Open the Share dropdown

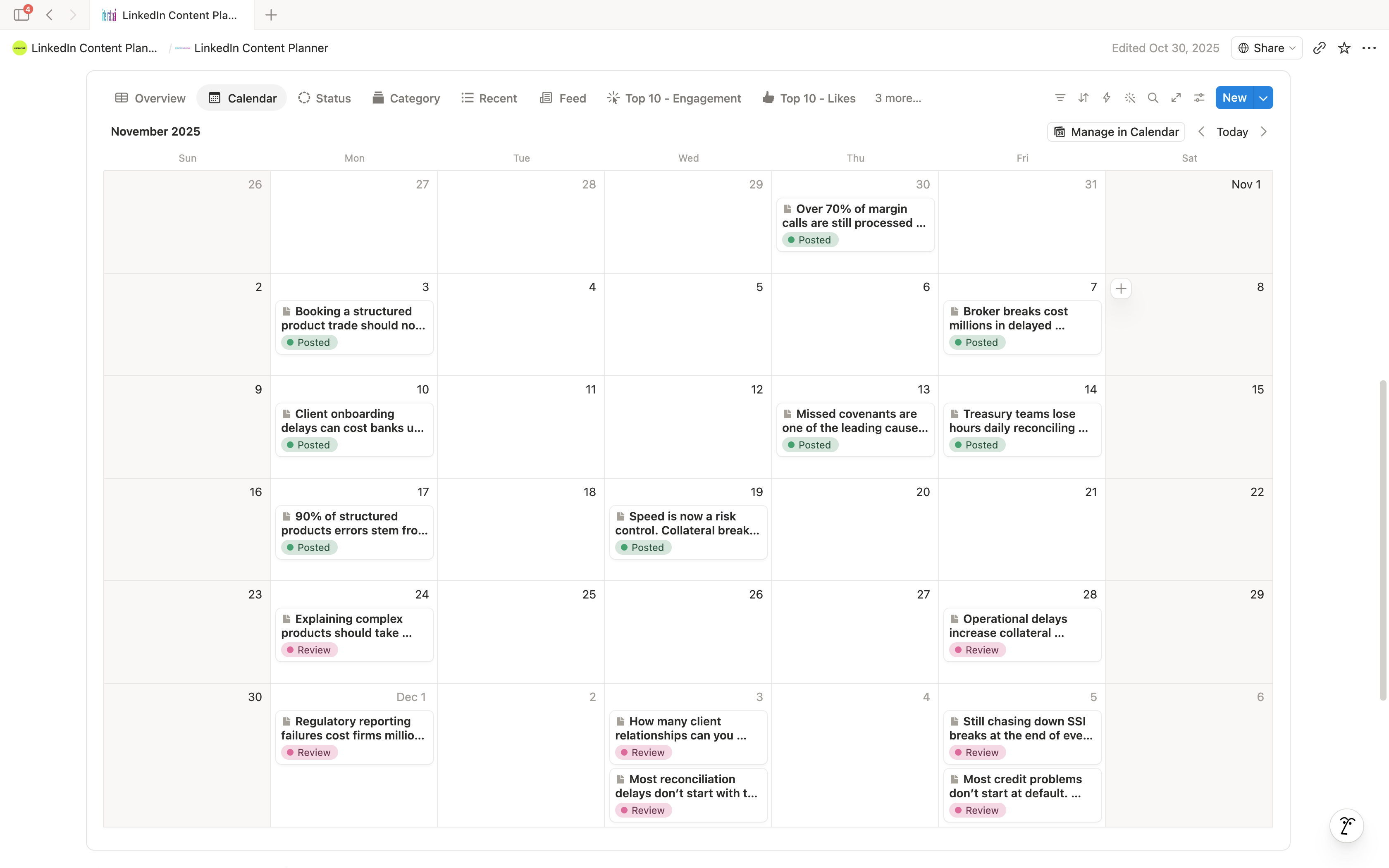pos(1267,48)
